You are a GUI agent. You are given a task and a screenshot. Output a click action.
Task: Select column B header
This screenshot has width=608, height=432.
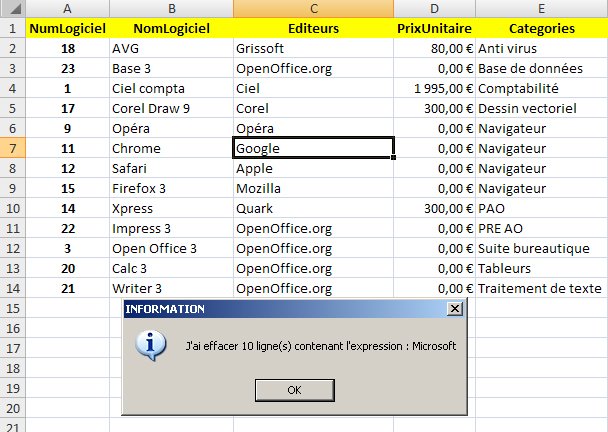click(171, 9)
